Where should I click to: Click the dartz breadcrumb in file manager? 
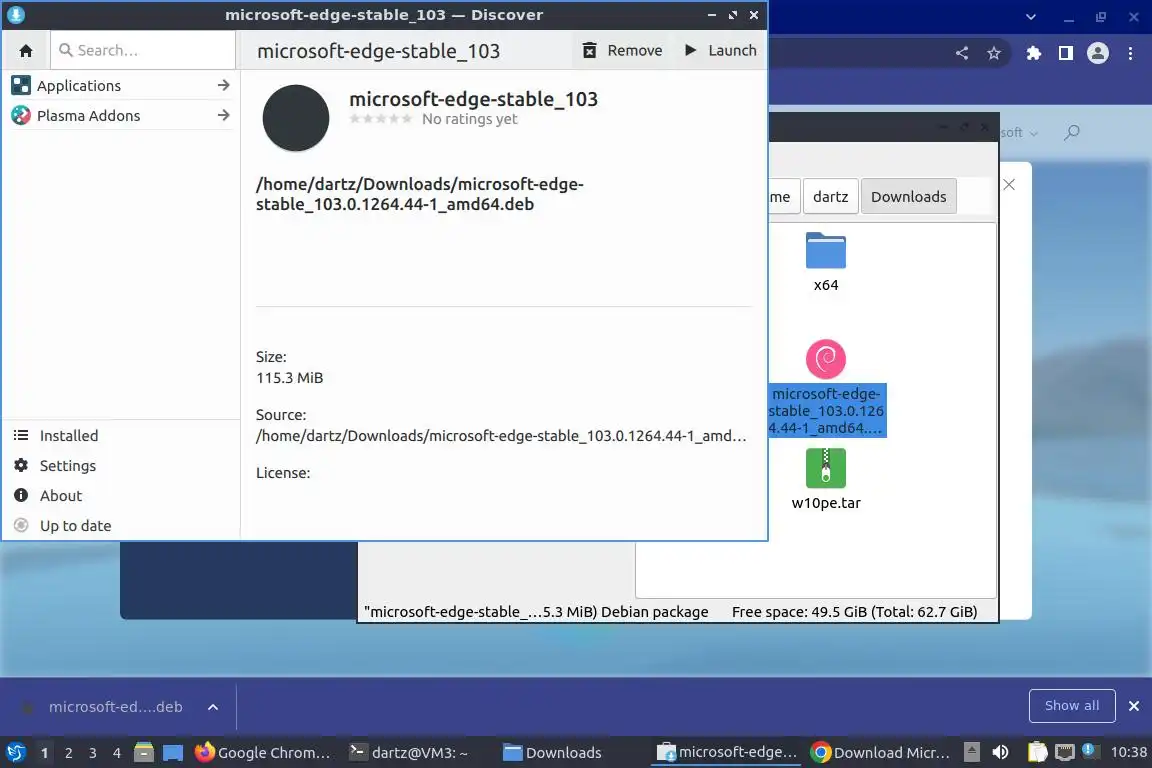pos(830,196)
